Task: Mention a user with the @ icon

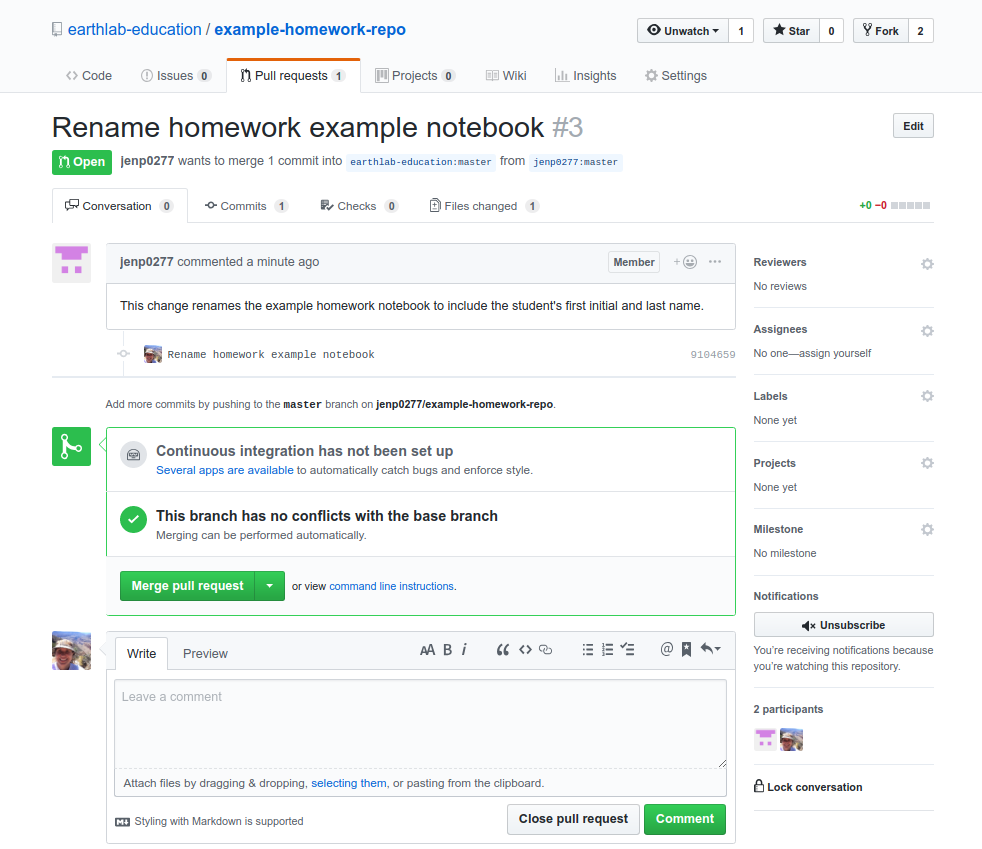Action: (x=666, y=649)
